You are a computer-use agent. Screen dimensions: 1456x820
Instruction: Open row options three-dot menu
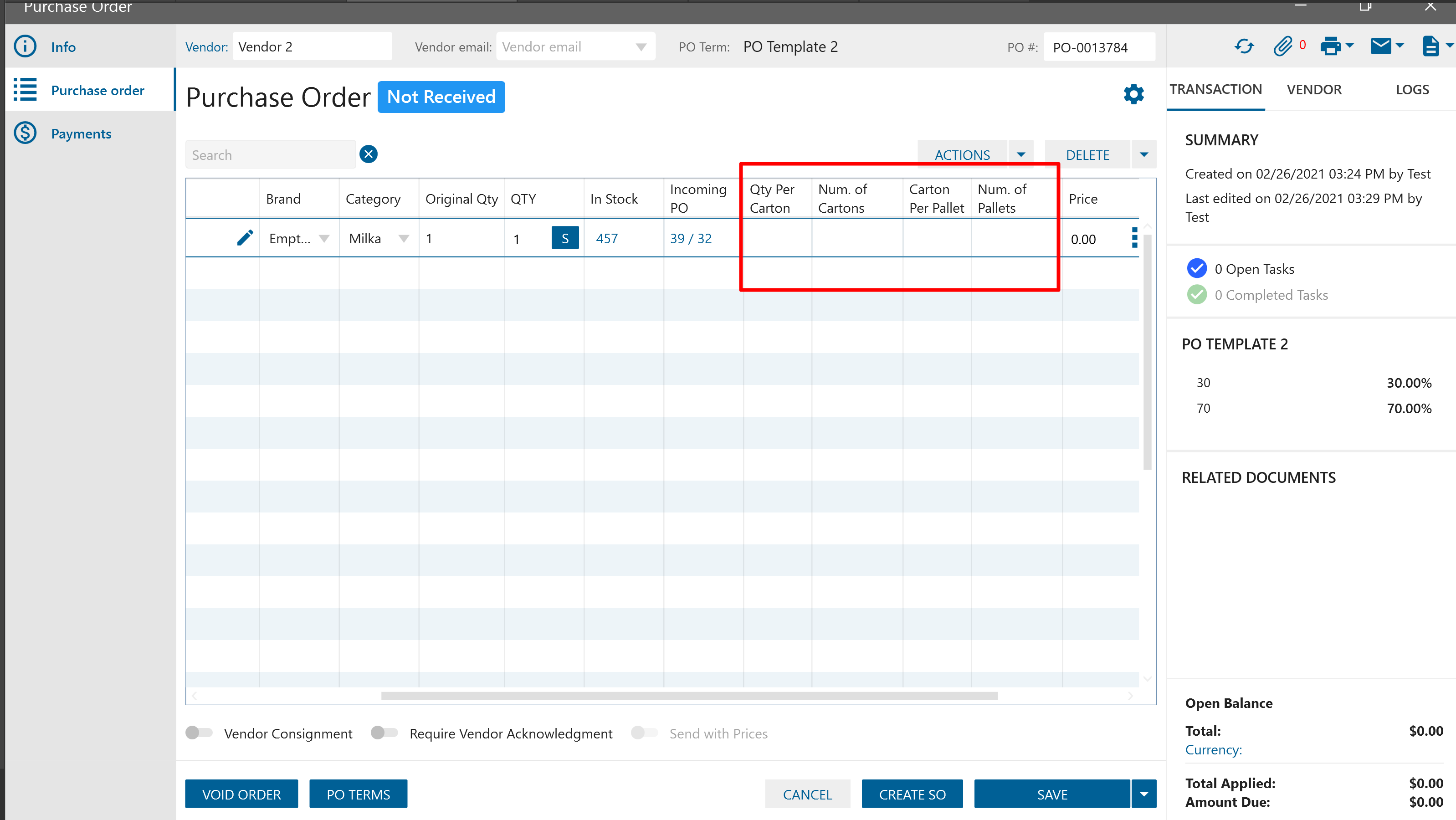coord(1134,238)
